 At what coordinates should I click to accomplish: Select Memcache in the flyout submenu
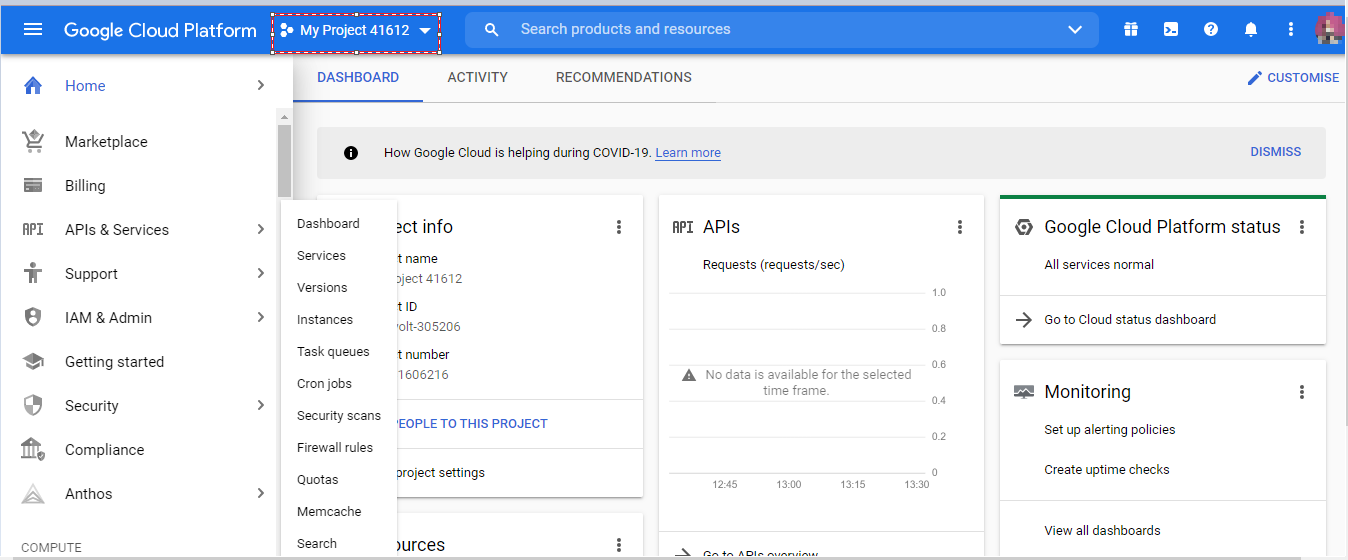329,512
